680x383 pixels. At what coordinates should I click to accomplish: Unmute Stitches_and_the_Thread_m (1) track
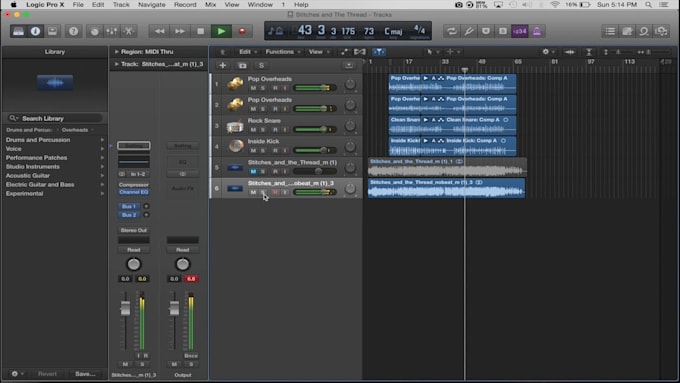point(253,171)
